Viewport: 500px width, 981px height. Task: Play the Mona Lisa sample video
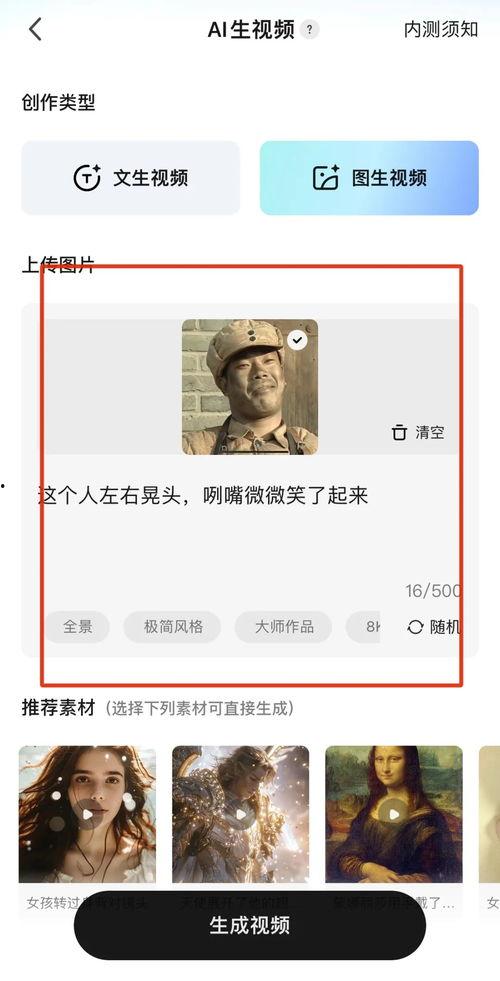tap(394, 814)
